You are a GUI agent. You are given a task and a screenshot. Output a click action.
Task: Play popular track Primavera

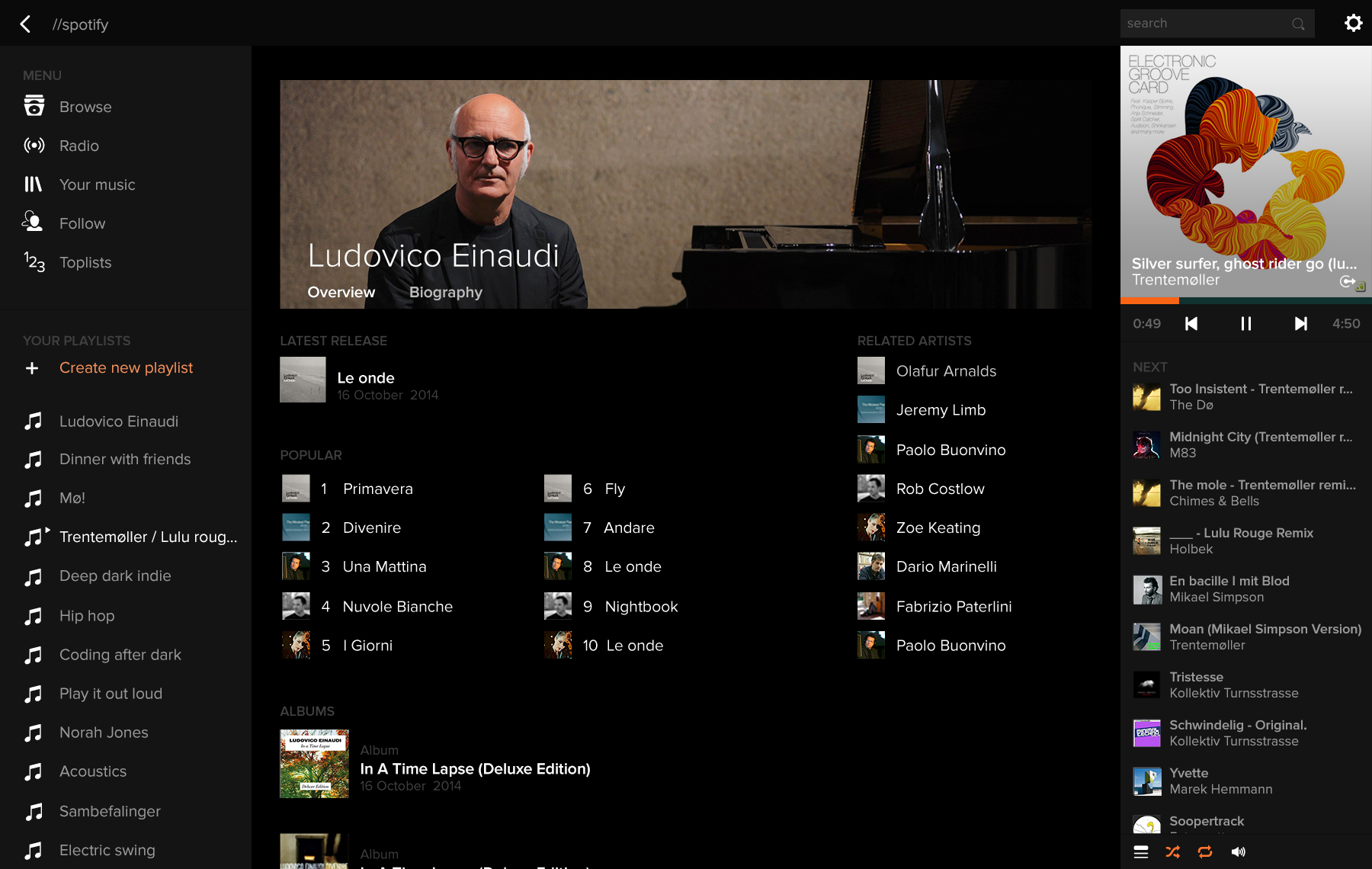377,489
